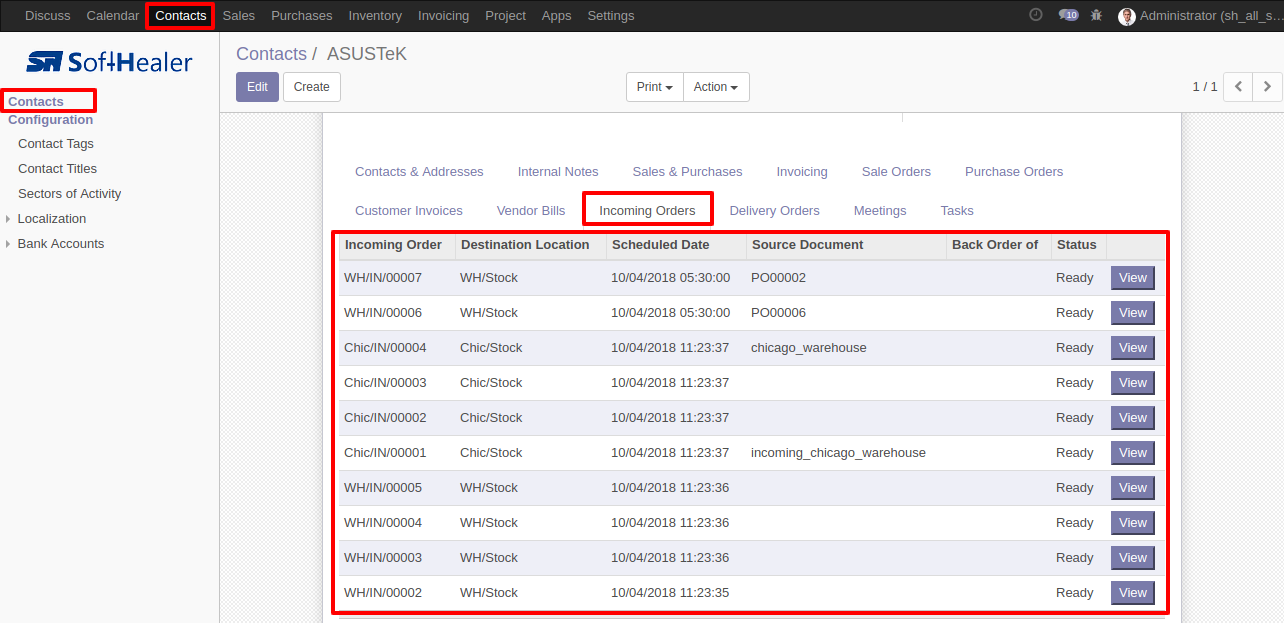This screenshot has height=623, width=1284.
Task: Open Contact Tags in sidebar
Action: coord(56,143)
